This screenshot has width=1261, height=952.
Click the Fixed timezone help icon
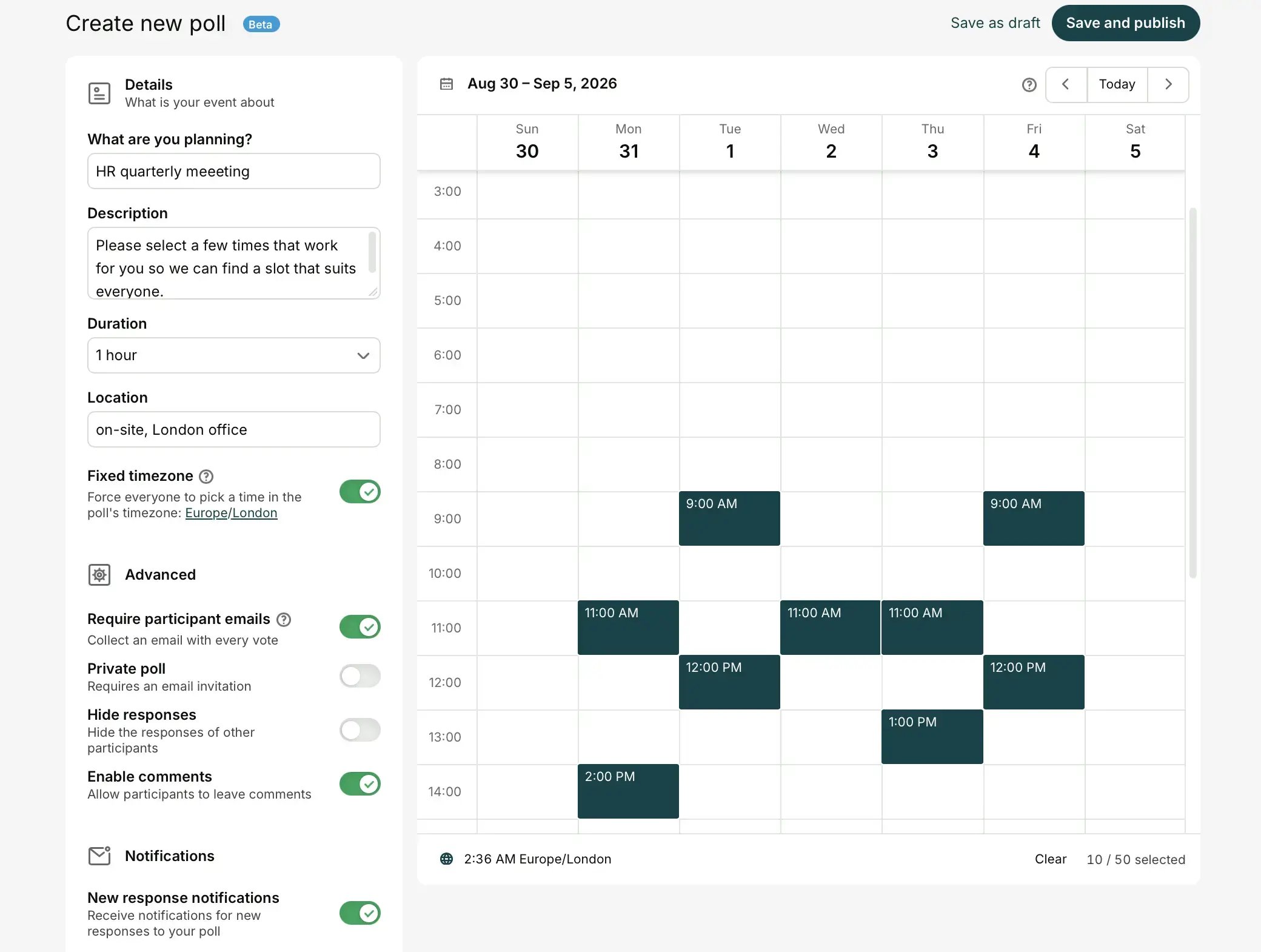[x=206, y=477]
